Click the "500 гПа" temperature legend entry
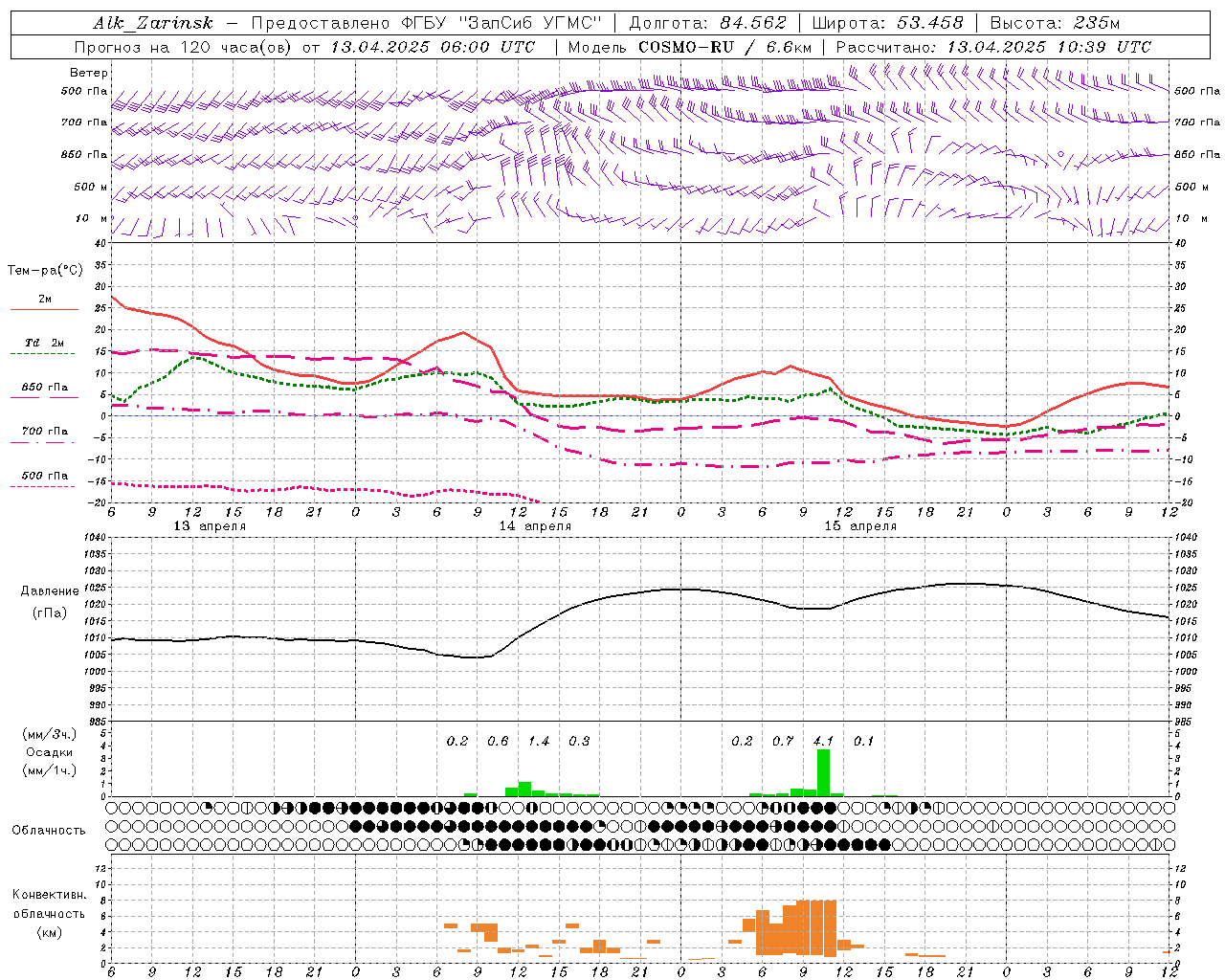 point(44,476)
